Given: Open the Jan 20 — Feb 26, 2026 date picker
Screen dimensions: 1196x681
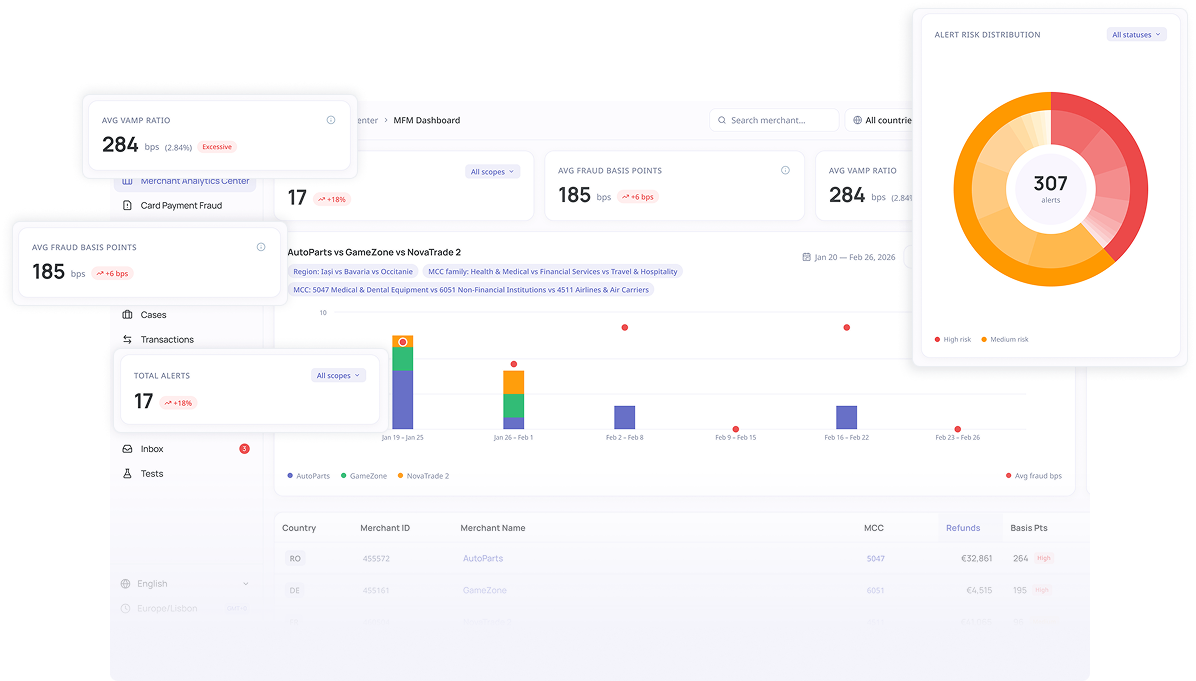Looking at the screenshot, I should 849,257.
